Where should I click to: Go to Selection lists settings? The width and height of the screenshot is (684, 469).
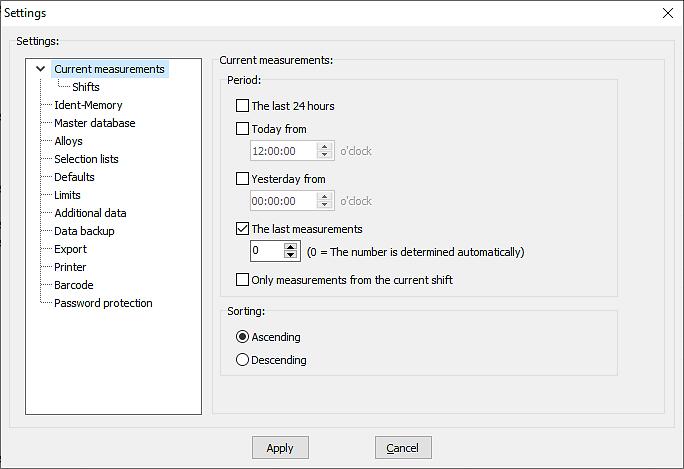(86, 159)
